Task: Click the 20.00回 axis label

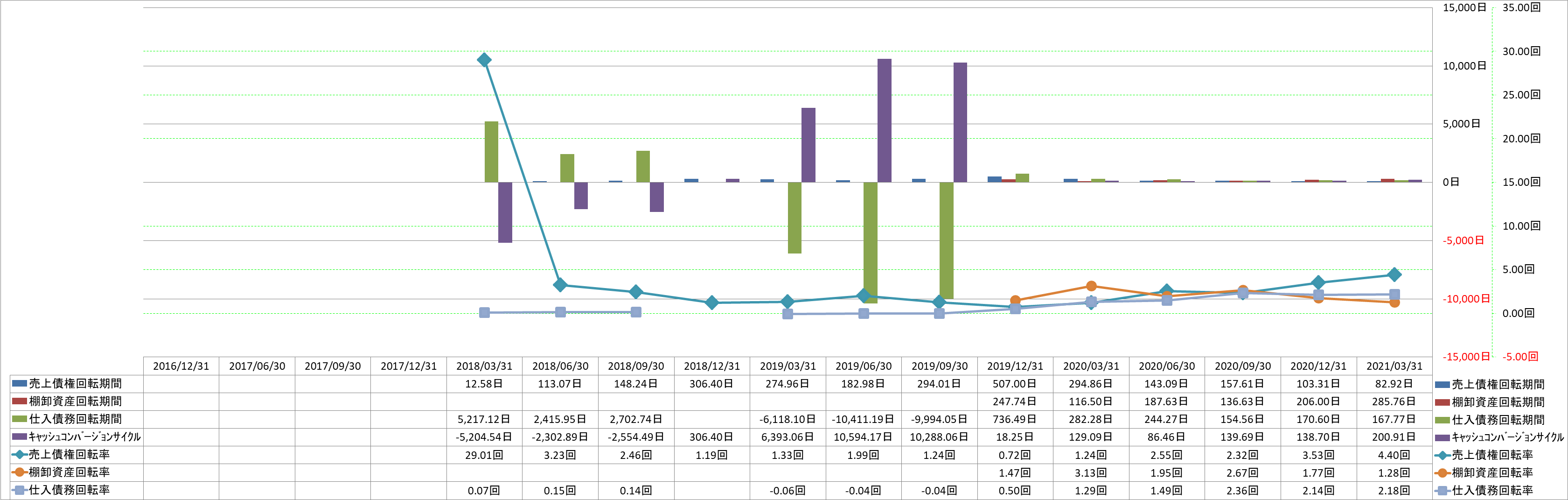Action: click(x=1521, y=138)
